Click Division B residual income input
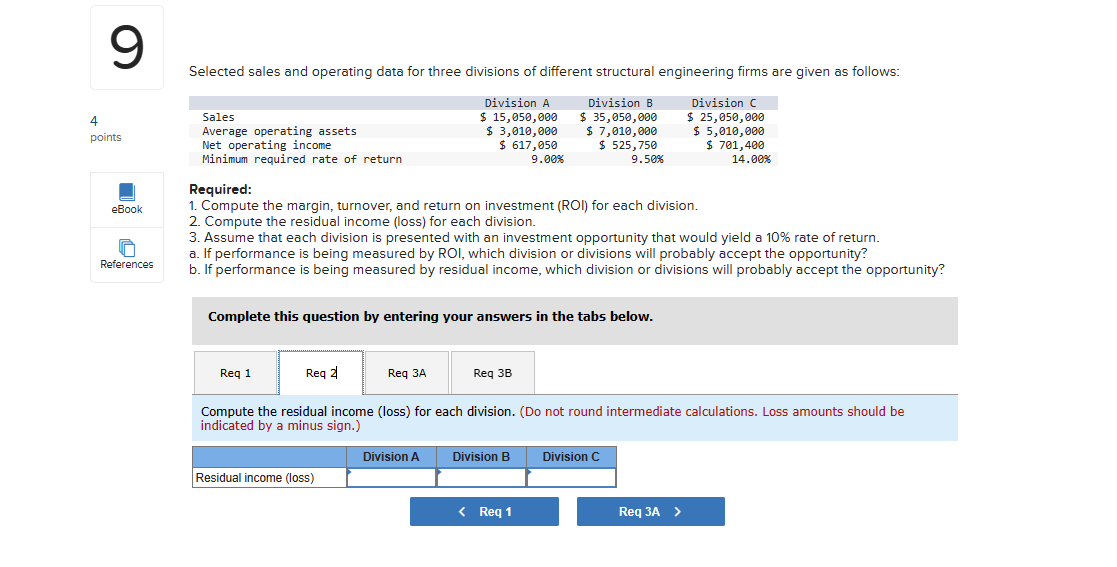This screenshot has height=567, width=1117. click(x=482, y=477)
